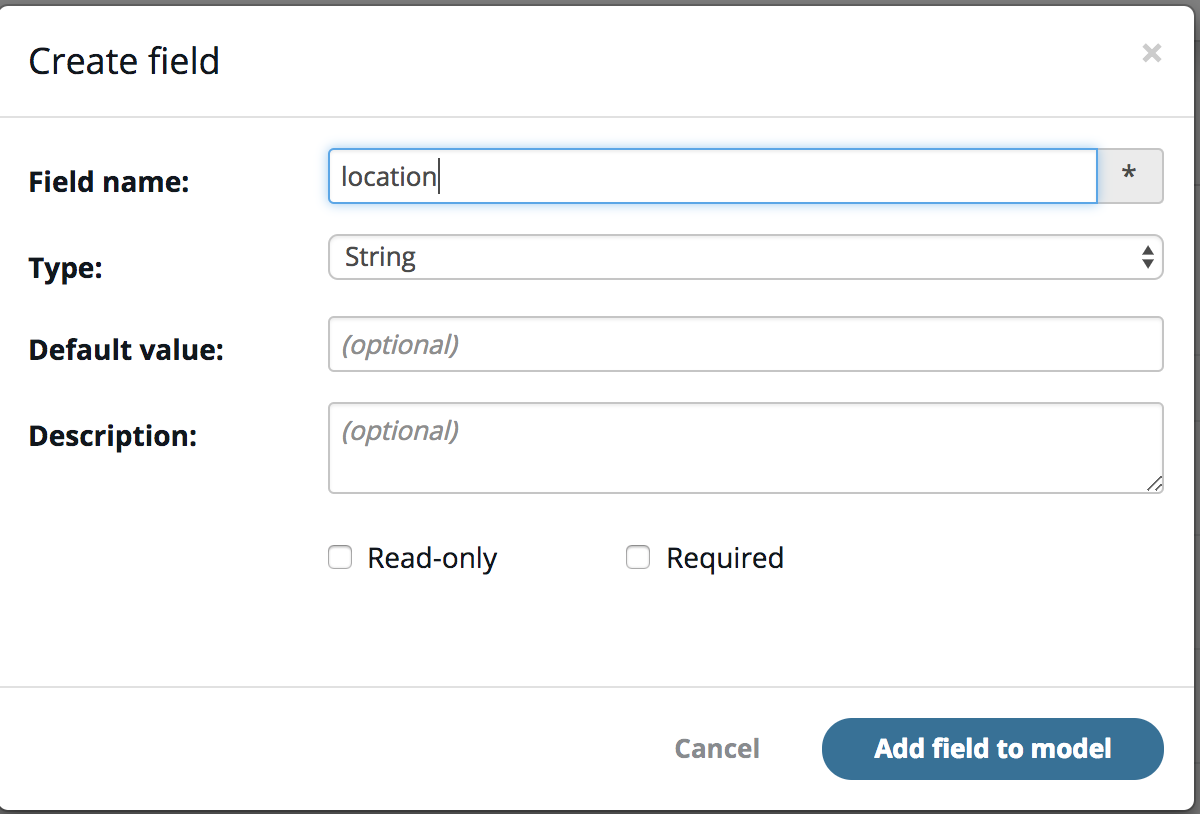Tick the Required checkbox
The height and width of the screenshot is (814, 1200).
point(638,558)
